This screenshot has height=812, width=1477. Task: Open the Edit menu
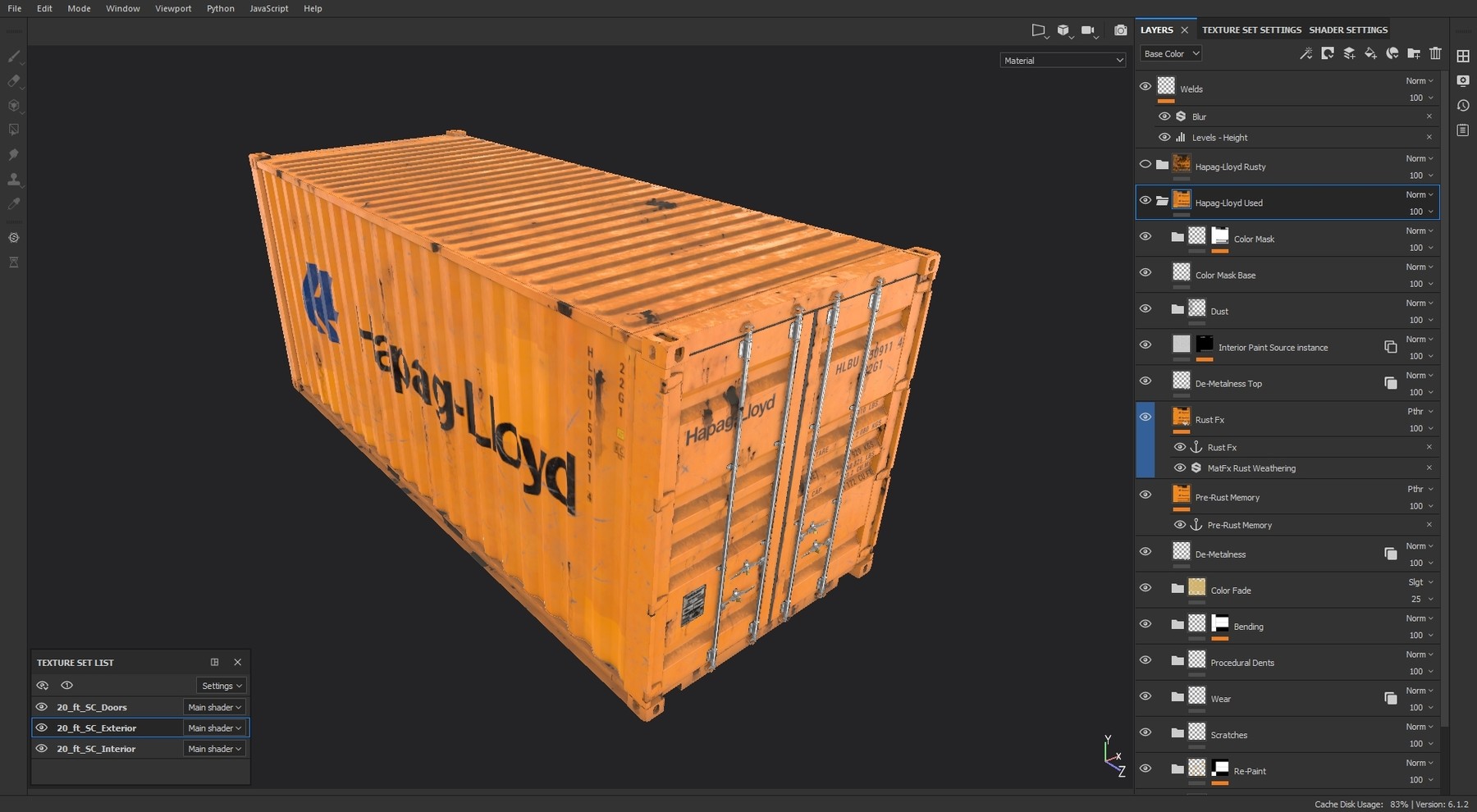pyautogui.click(x=44, y=8)
